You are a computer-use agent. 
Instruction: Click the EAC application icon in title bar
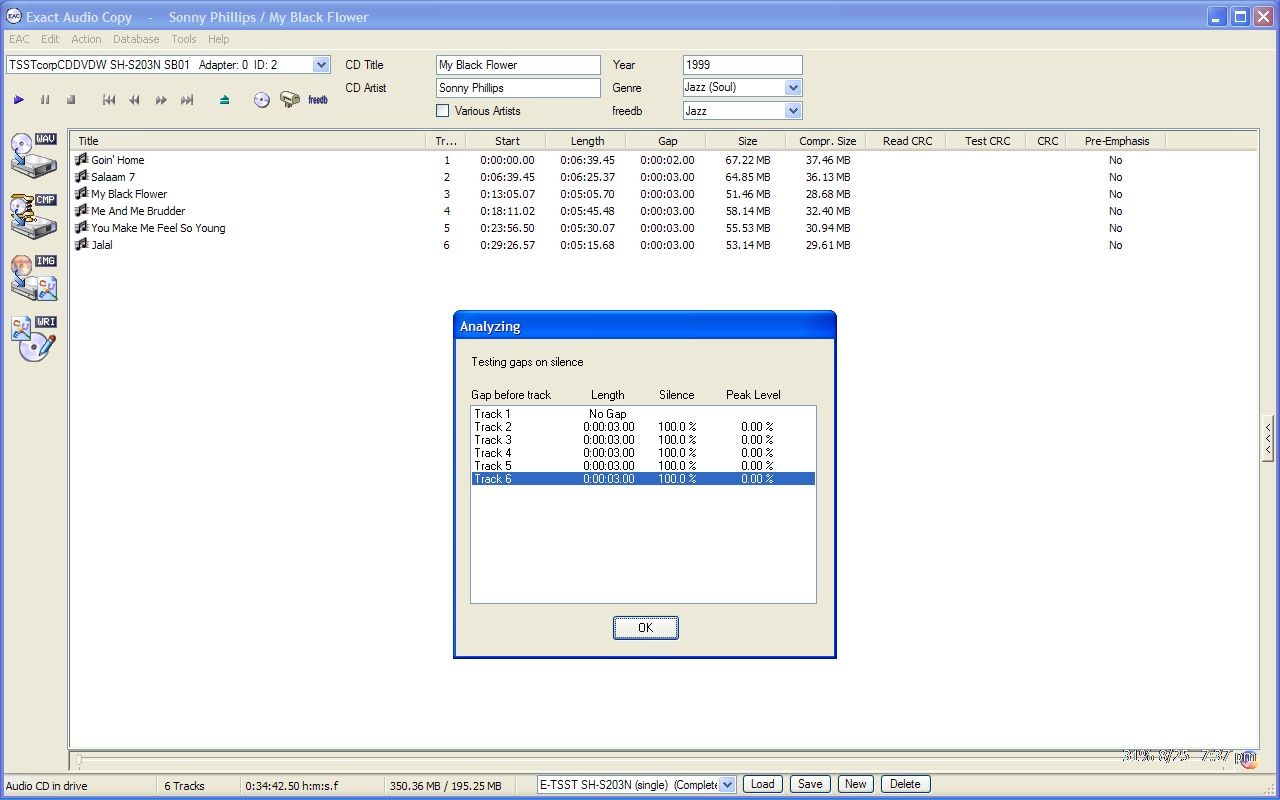[14, 16]
